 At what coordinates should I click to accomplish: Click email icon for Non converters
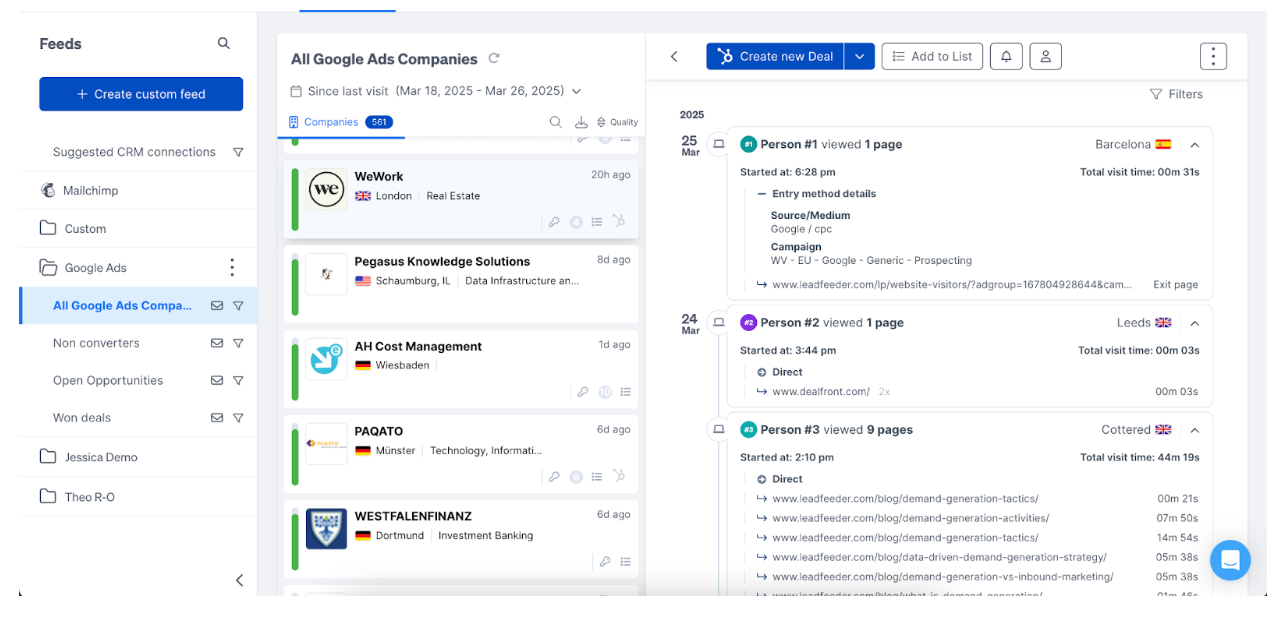click(217, 343)
